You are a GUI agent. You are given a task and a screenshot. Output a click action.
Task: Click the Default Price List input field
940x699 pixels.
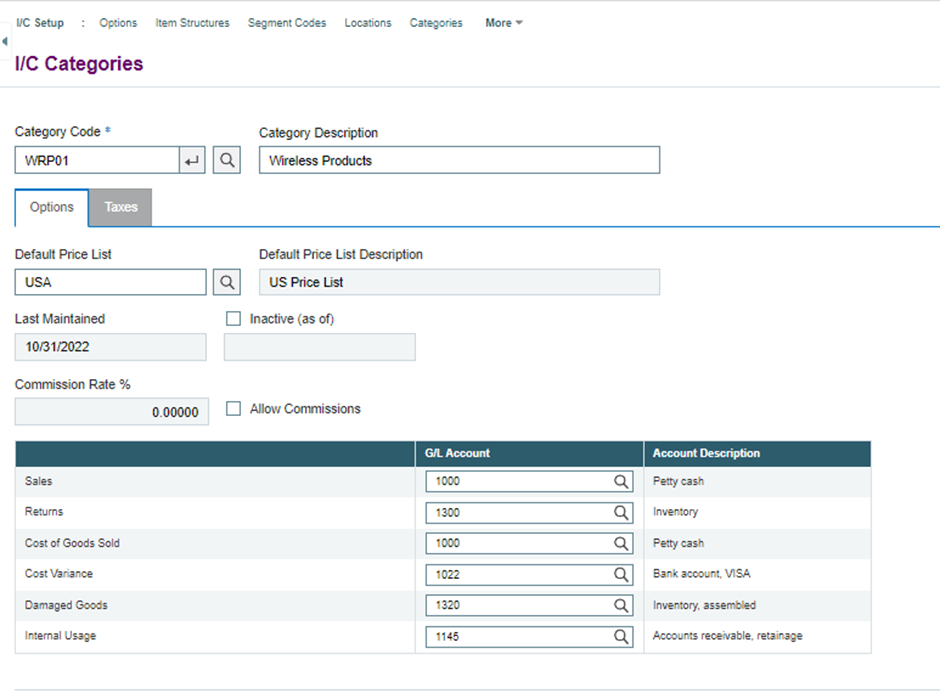click(x=111, y=282)
